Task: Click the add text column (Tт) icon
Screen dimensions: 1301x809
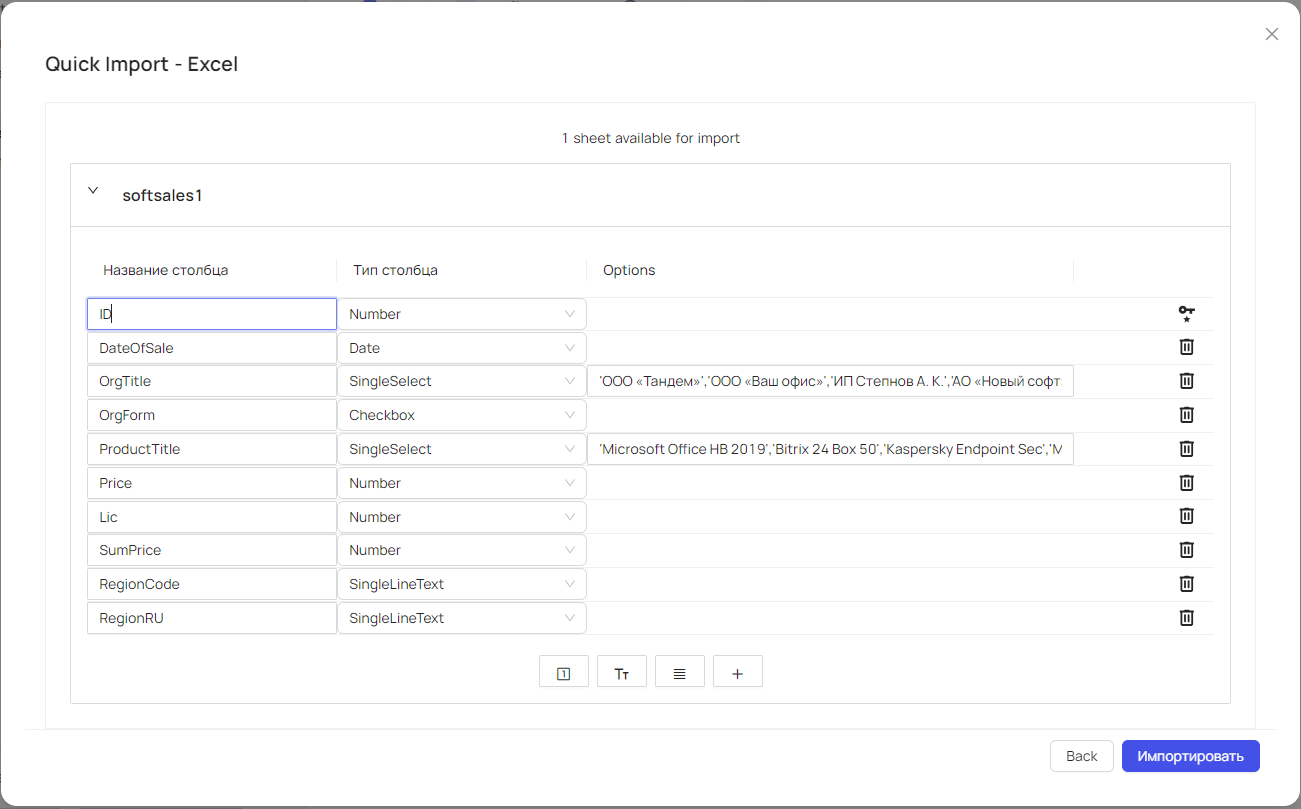Action: [x=621, y=673]
